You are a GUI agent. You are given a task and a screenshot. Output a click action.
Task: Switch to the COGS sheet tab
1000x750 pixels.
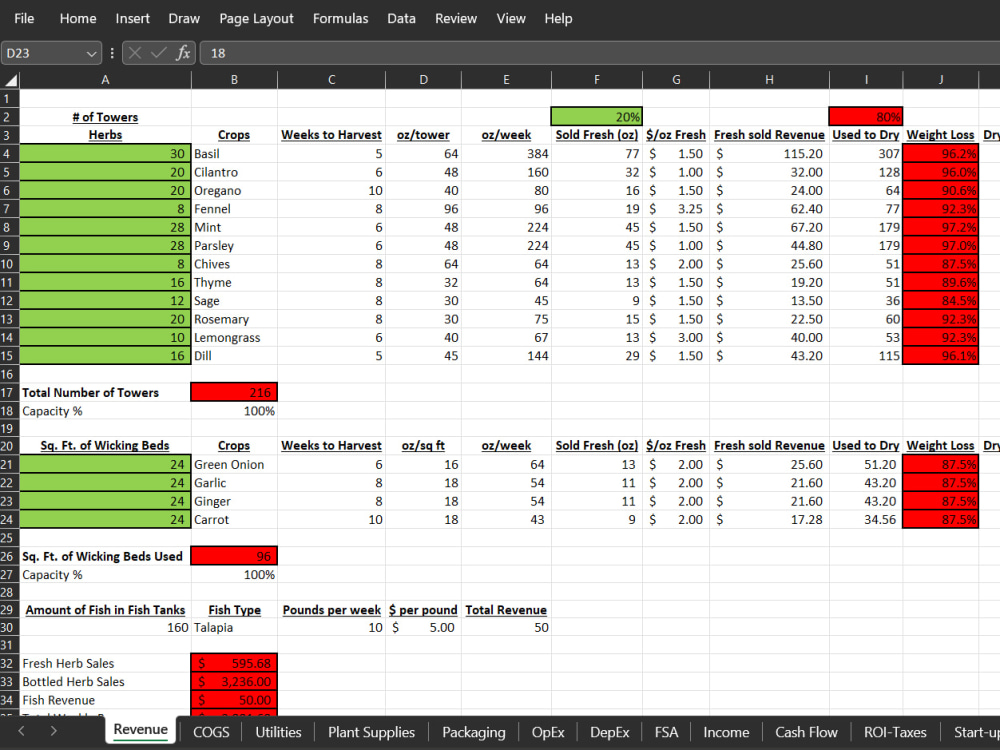click(211, 731)
